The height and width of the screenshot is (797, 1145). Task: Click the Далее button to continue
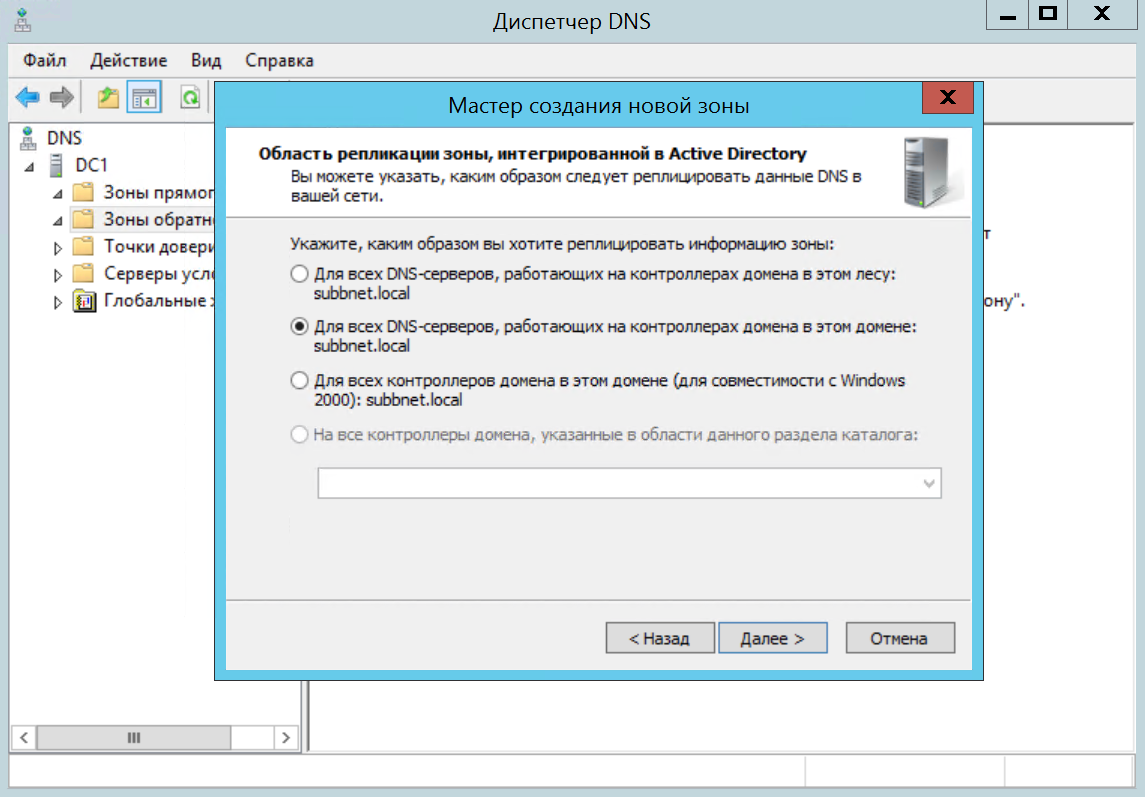(772, 638)
